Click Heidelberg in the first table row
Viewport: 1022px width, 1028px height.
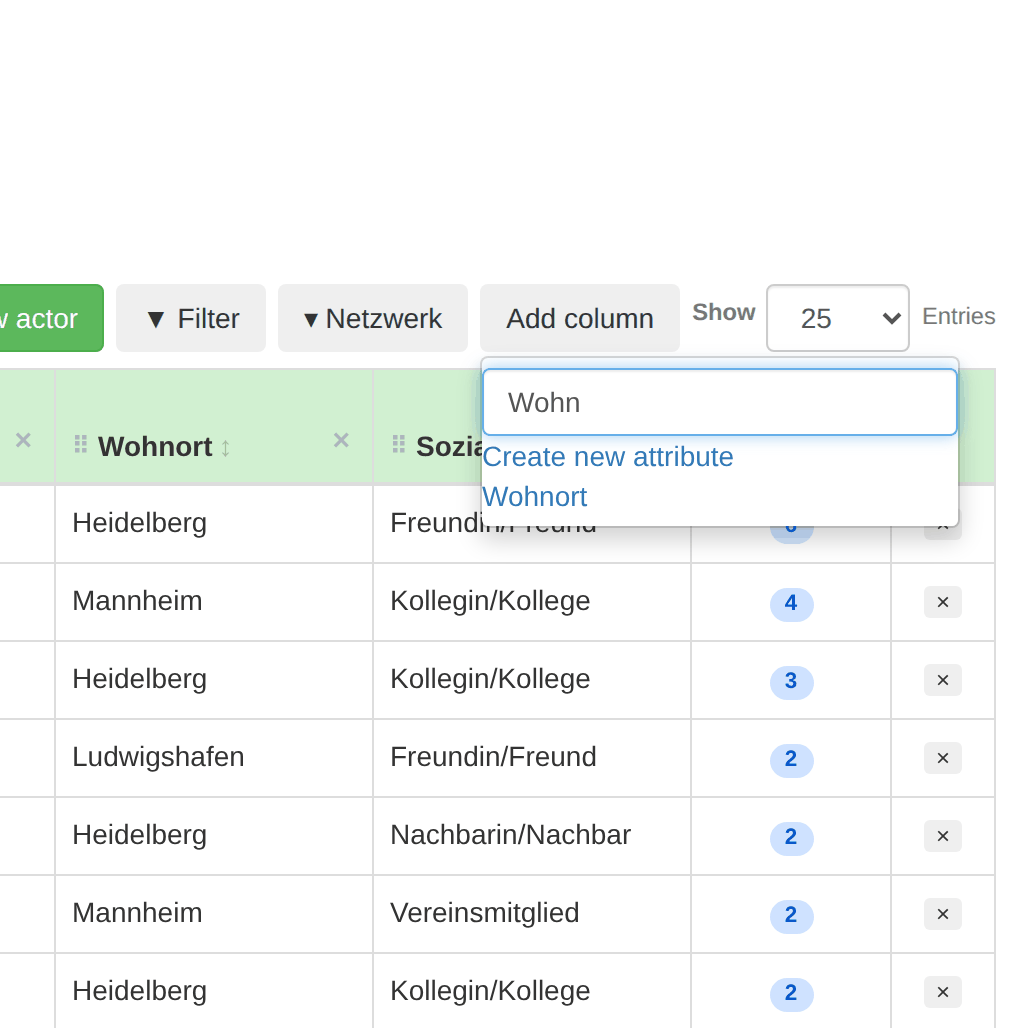coord(140,523)
